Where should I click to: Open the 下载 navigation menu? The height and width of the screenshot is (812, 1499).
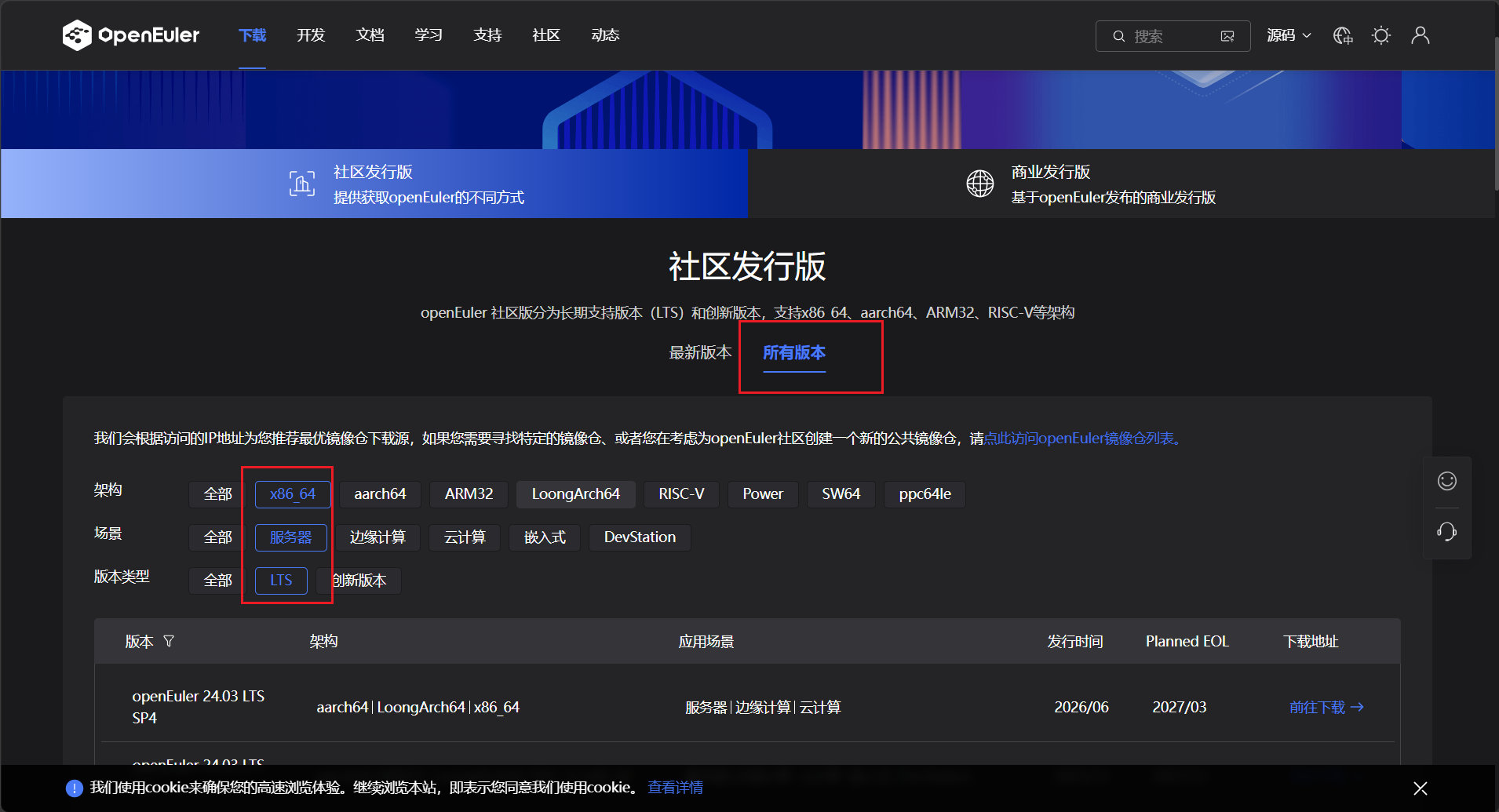click(x=253, y=35)
